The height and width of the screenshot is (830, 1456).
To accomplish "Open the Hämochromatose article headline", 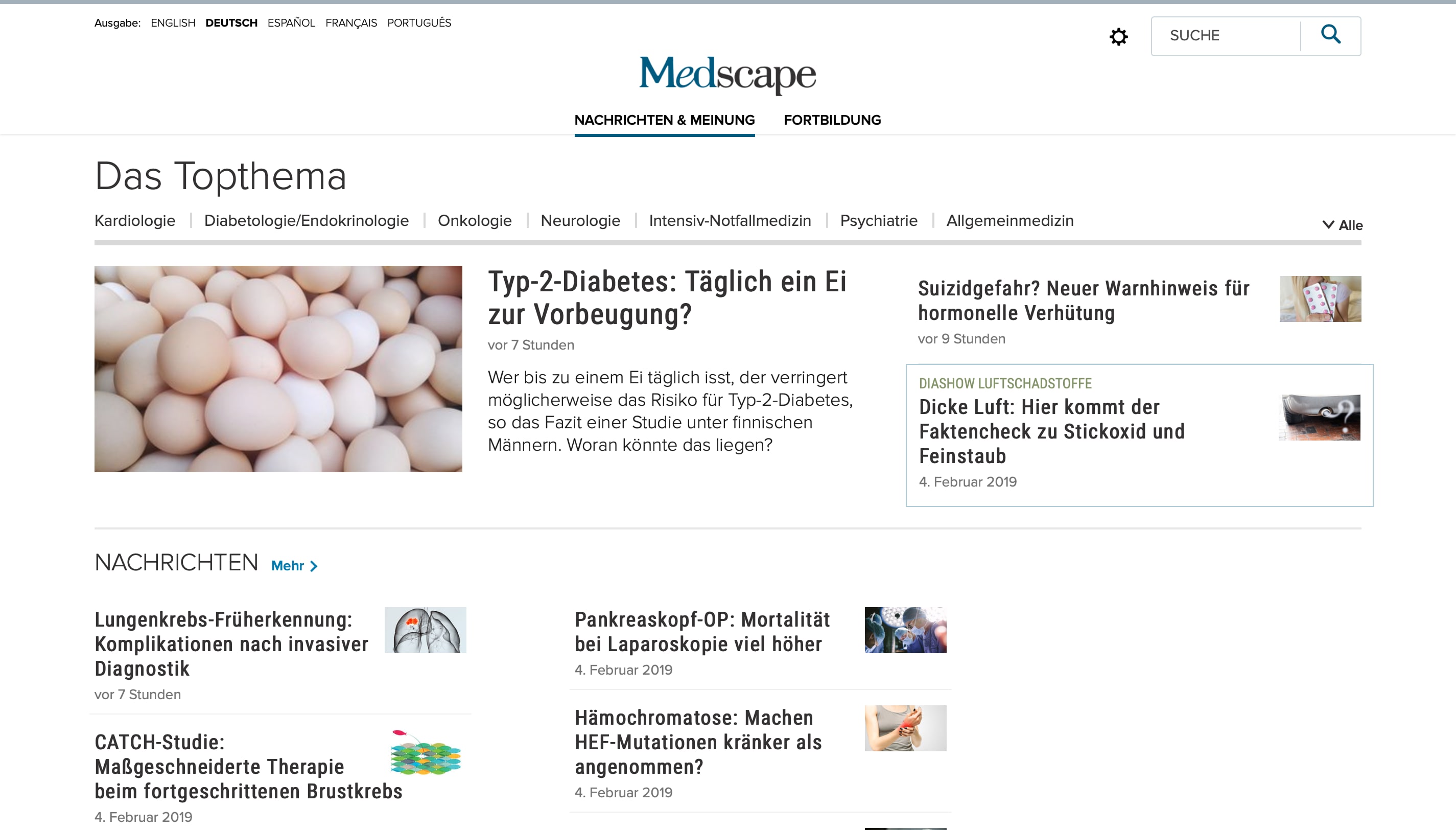I will point(698,742).
